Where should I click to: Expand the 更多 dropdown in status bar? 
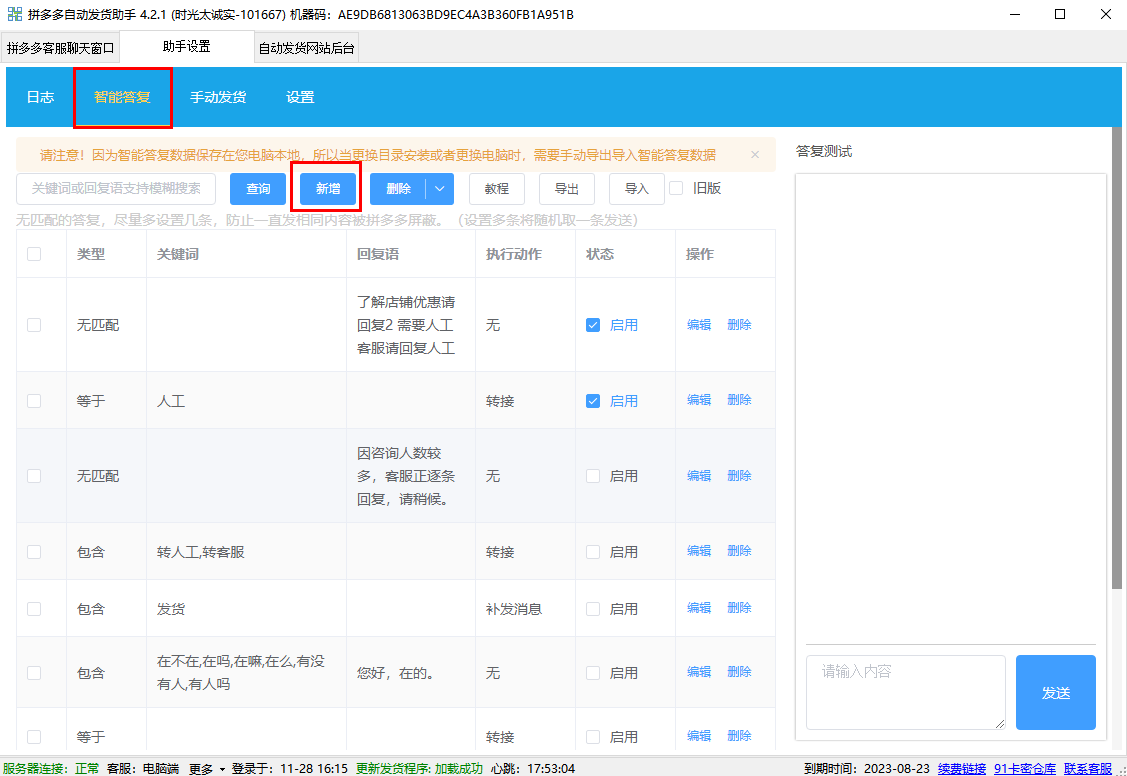pyautogui.click(x=208, y=769)
